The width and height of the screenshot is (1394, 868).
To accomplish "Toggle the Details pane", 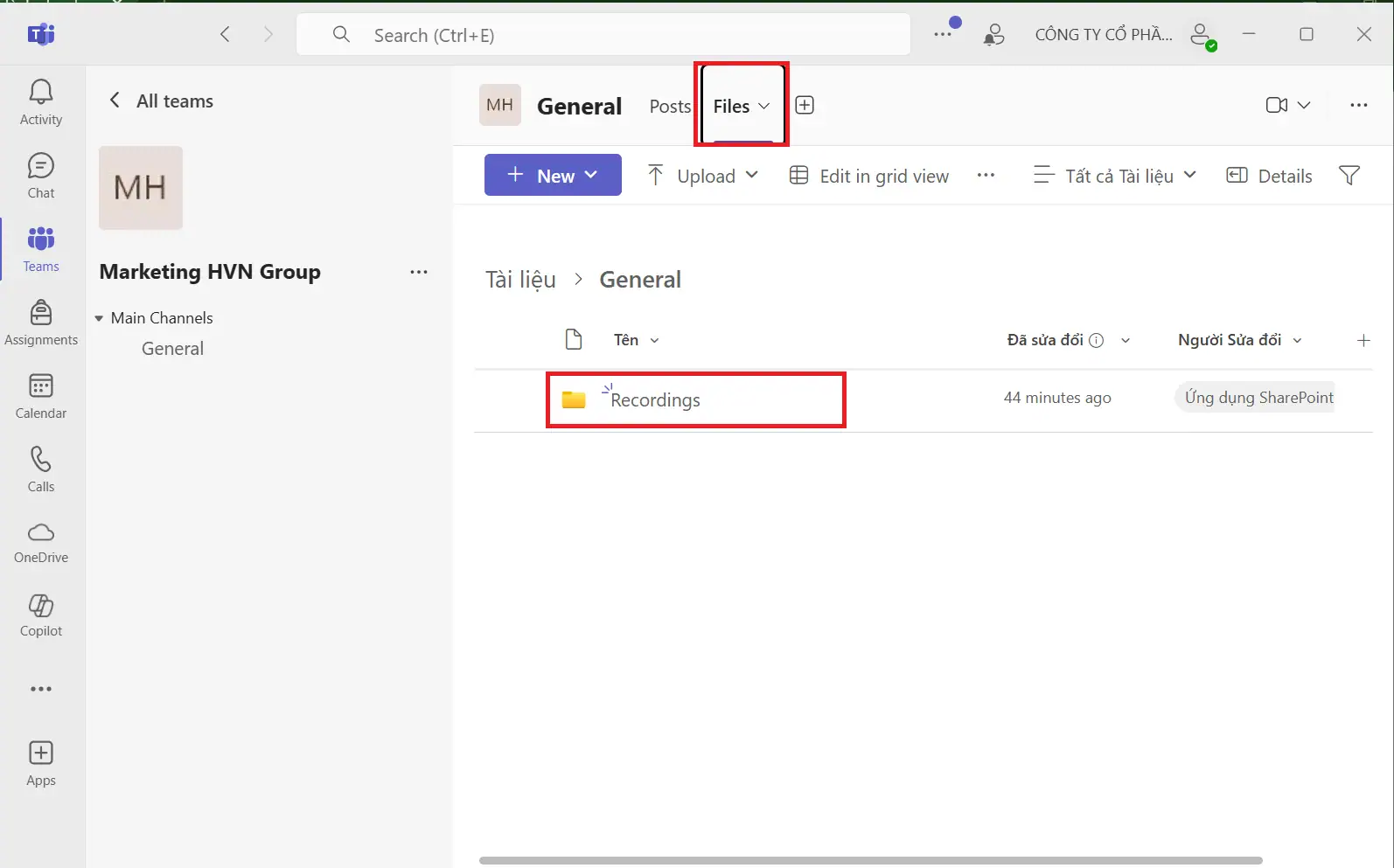I will point(1269,176).
